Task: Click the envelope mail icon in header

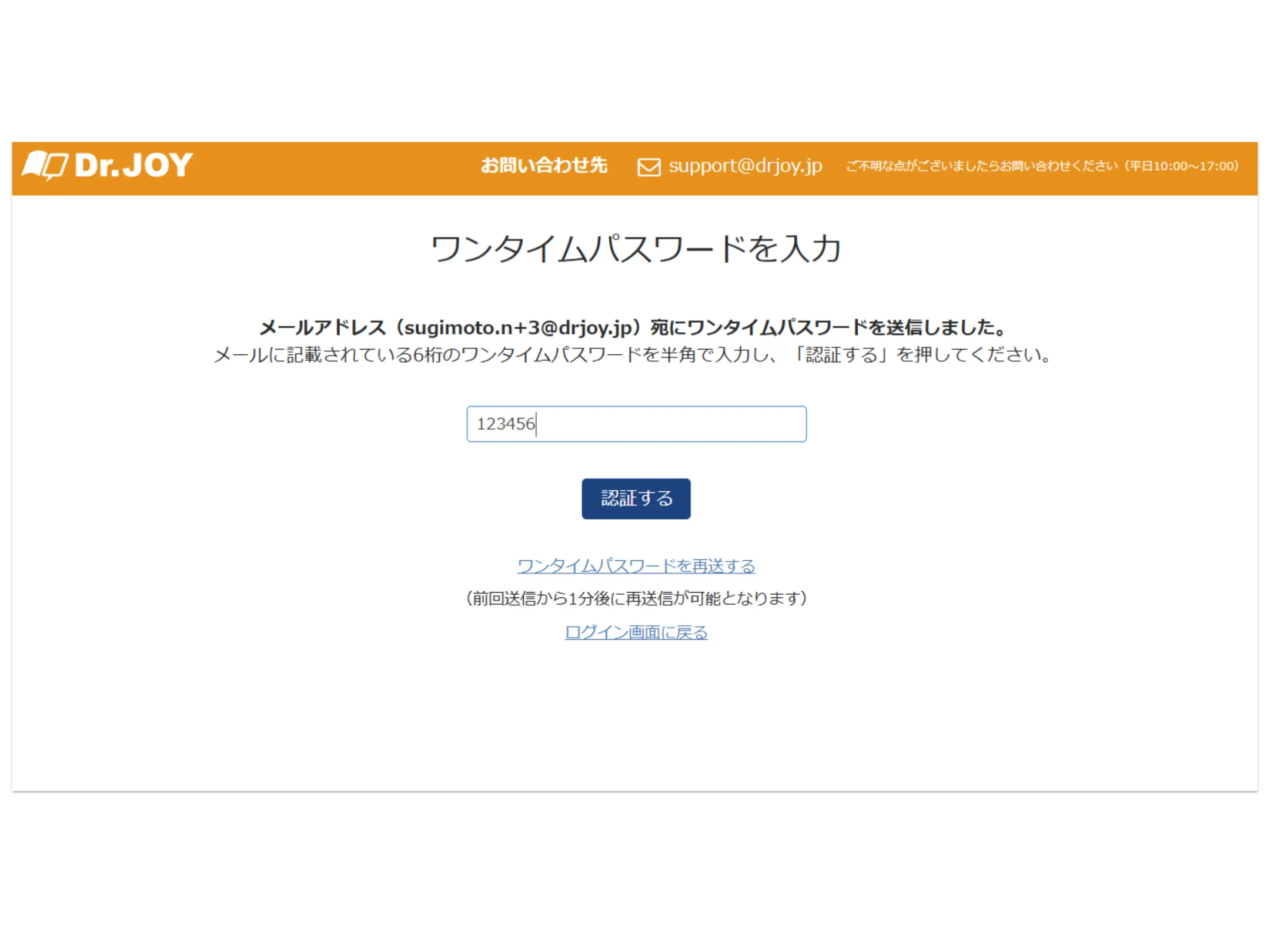Action: coord(649,167)
